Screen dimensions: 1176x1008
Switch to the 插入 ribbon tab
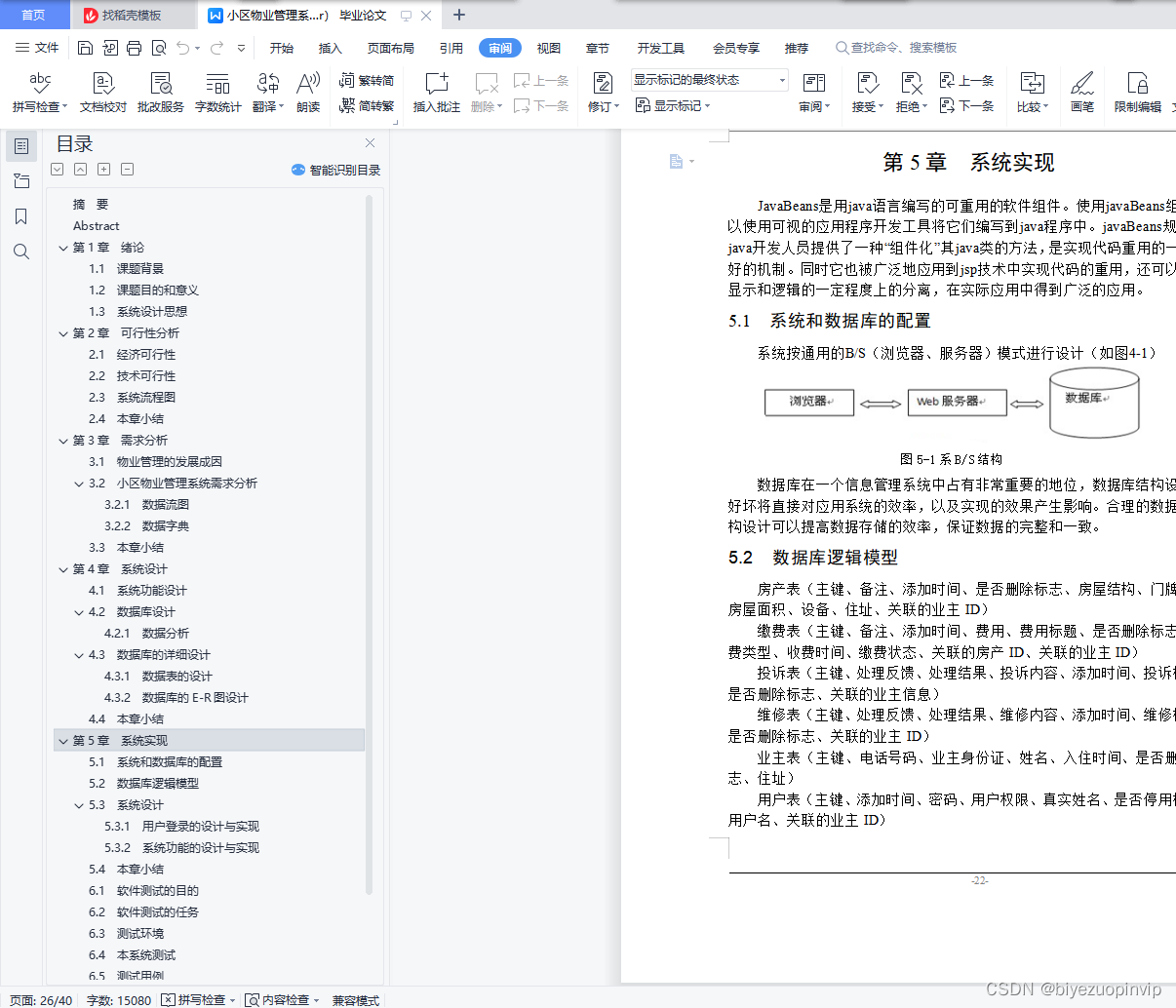coord(331,48)
